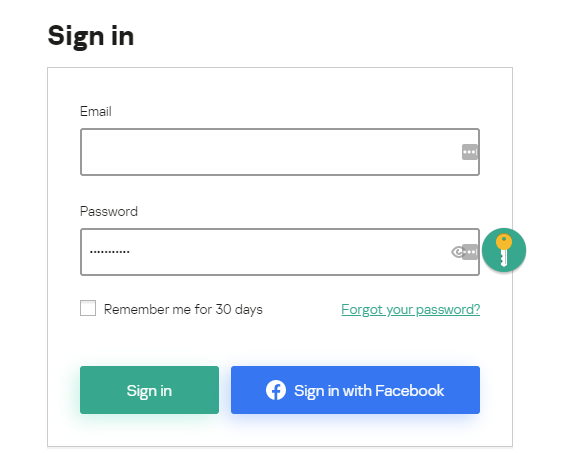Click the password manager icon in Email field
Screen dimensions: 563x469
pyautogui.click(x=470, y=152)
